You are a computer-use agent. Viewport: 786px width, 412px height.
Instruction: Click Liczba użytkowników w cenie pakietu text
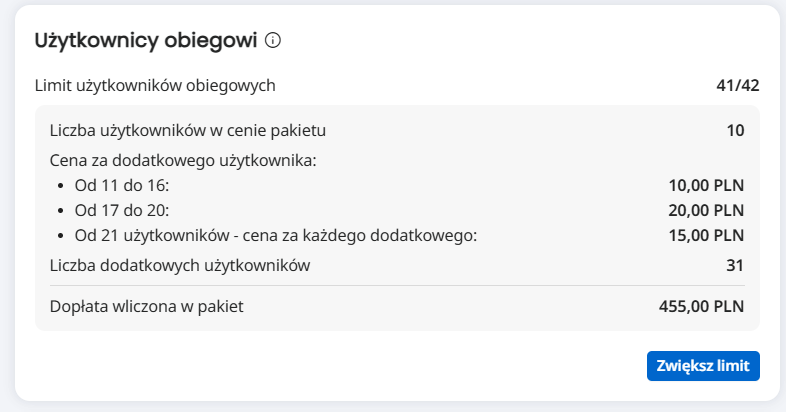coord(187,131)
